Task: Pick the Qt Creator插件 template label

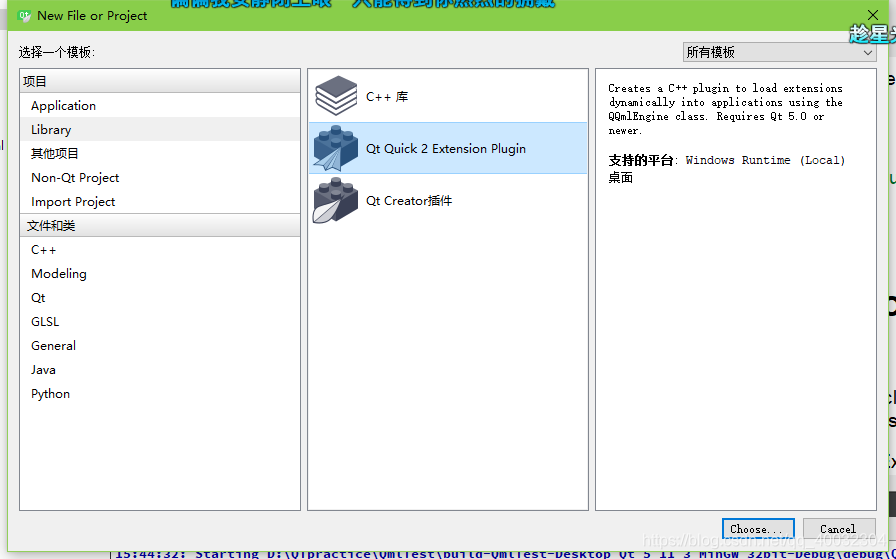Action: tap(409, 201)
